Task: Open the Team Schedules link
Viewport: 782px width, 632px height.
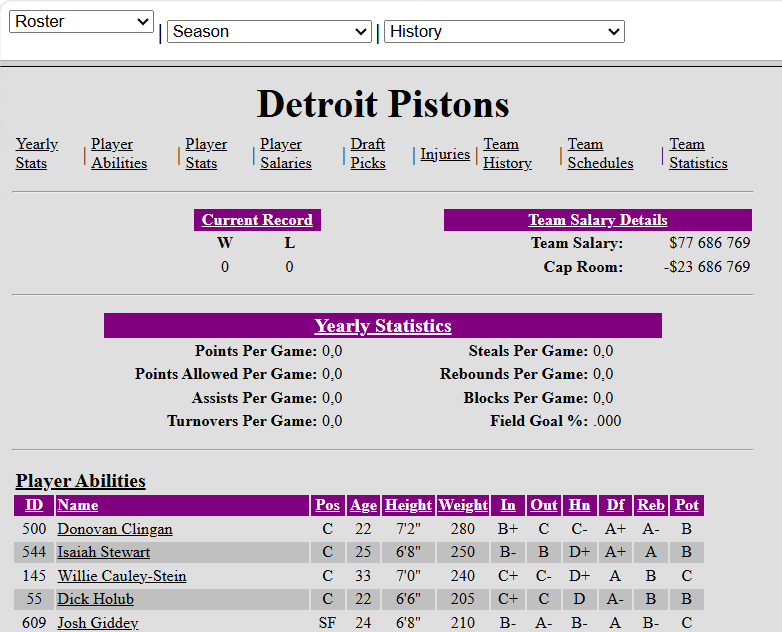Action: pos(600,154)
